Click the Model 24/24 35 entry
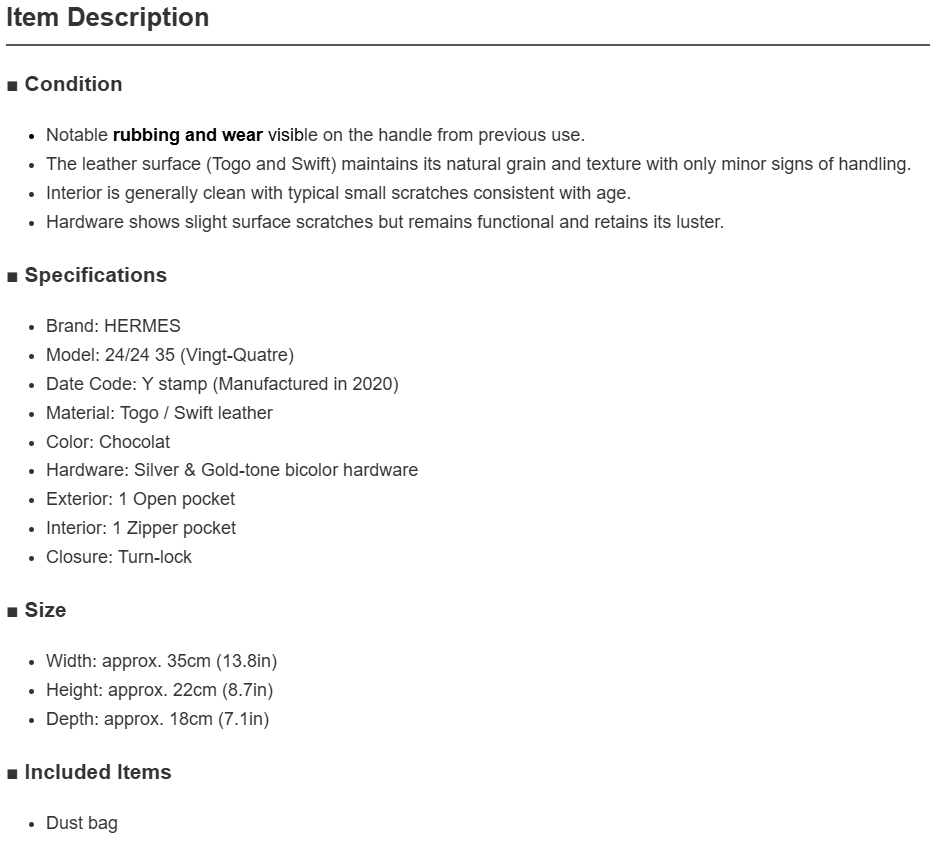This screenshot has width=930, height=868. point(170,355)
